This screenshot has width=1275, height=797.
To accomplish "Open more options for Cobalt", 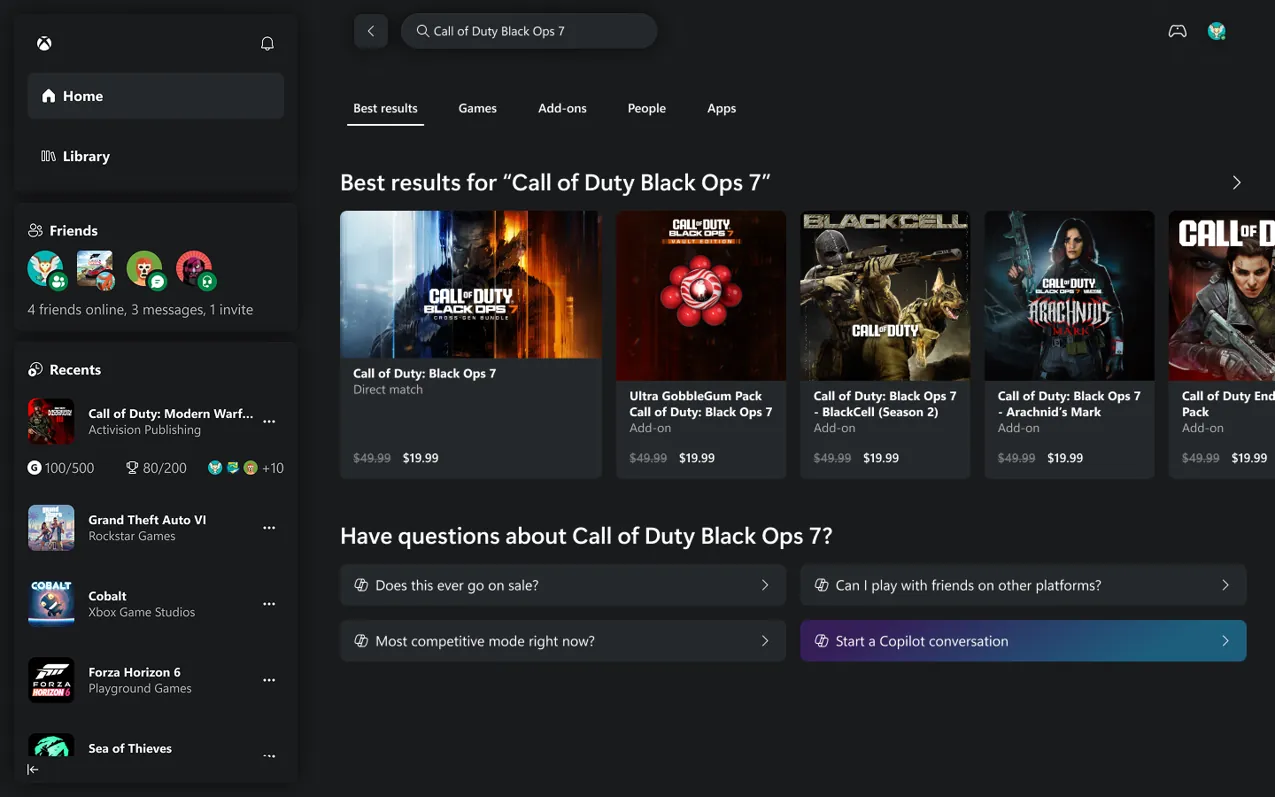I will [x=269, y=604].
